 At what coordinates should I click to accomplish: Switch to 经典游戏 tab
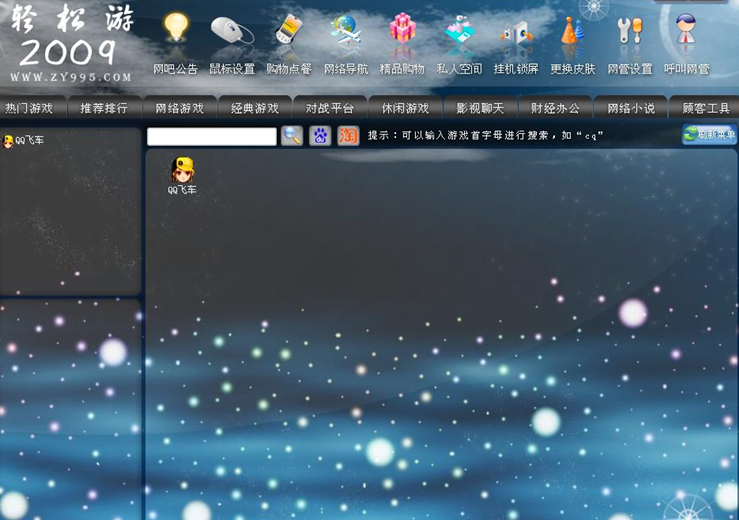pos(255,108)
